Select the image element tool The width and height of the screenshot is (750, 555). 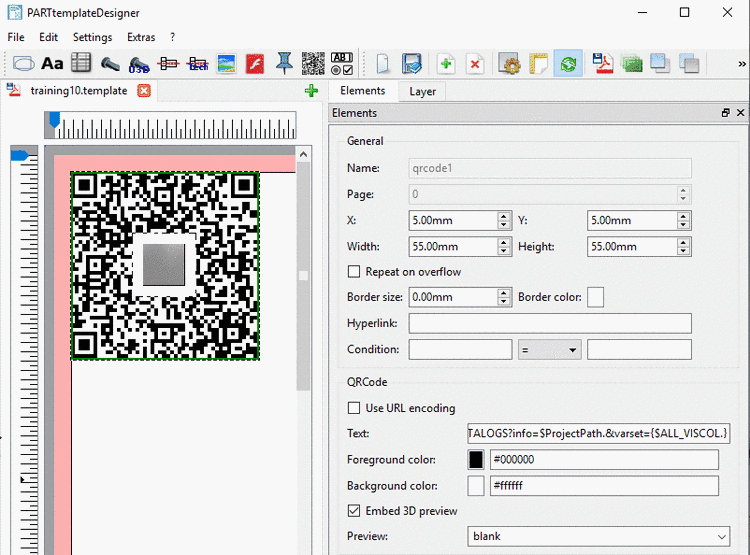tap(227, 64)
